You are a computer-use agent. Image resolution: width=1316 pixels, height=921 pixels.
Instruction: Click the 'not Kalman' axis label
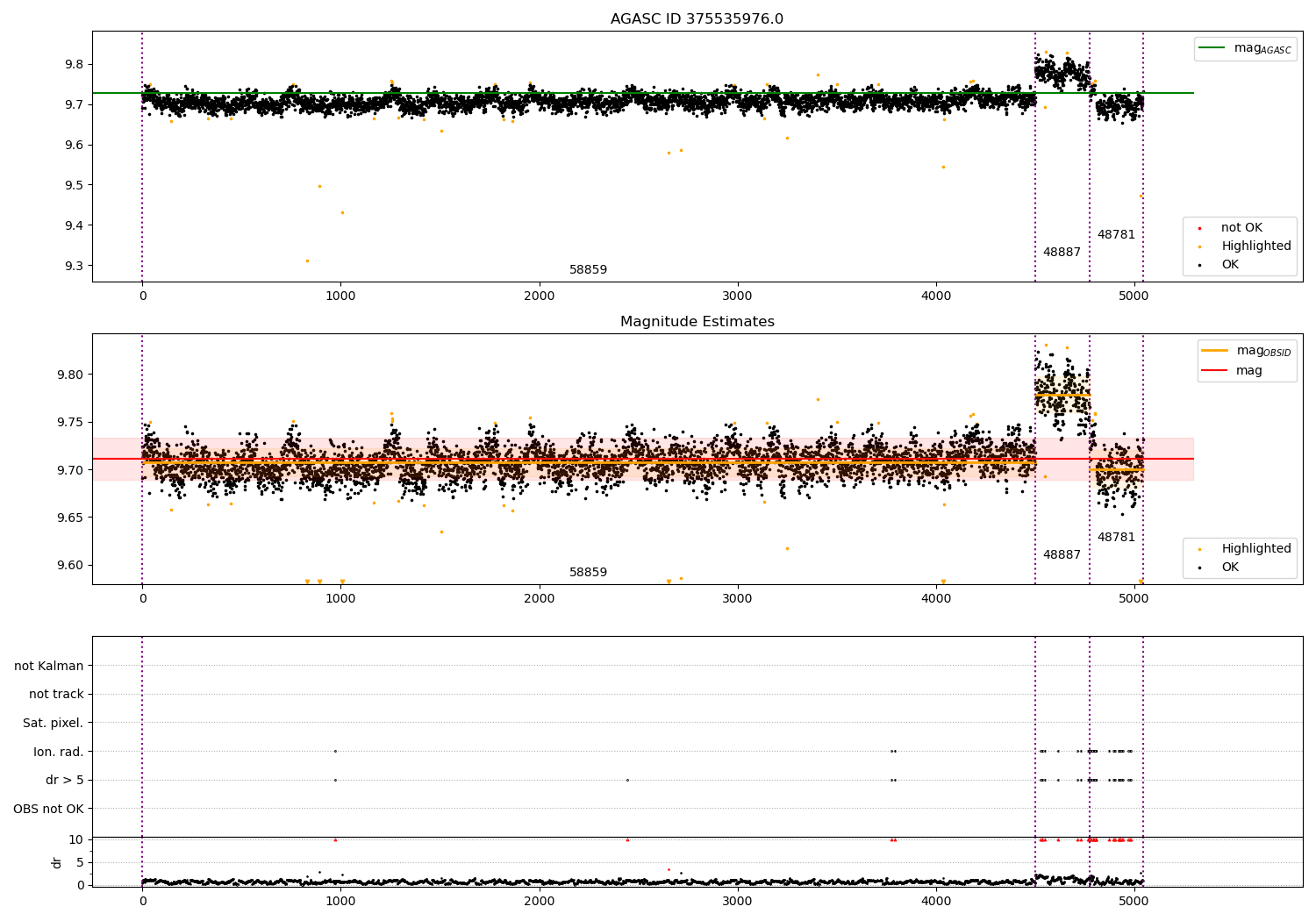coord(49,666)
